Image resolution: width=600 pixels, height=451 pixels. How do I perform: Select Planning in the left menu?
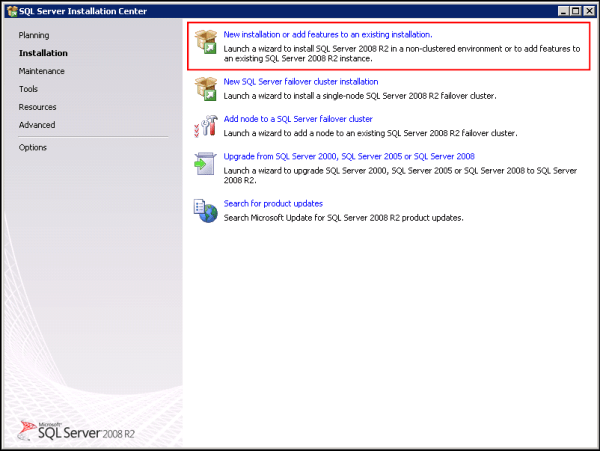point(34,35)
